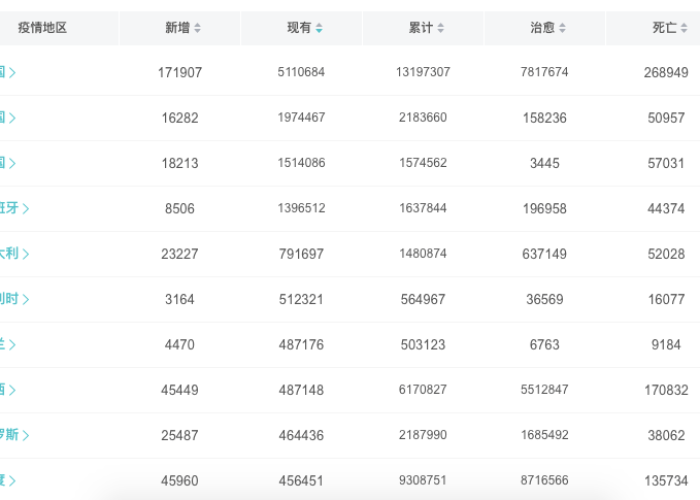Sort table by 治愈 column arrows
700x500 pixels.
coord(562,28)
